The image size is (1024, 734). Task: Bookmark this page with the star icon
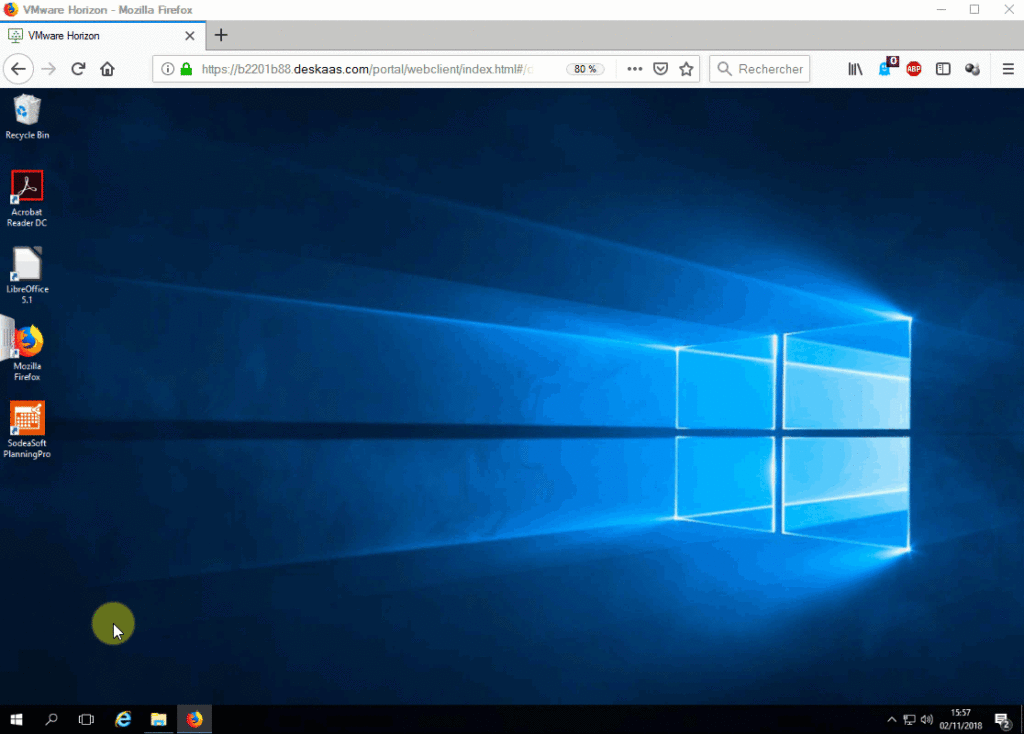coord(686,69)
